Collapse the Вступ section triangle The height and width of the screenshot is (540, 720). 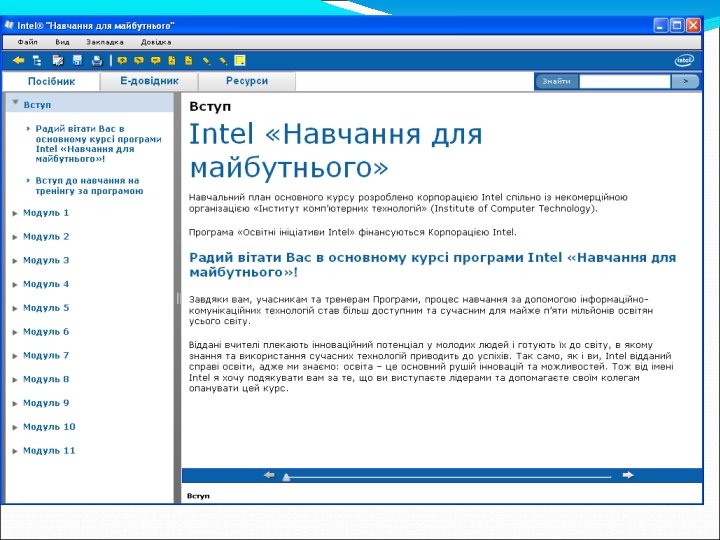15,102
